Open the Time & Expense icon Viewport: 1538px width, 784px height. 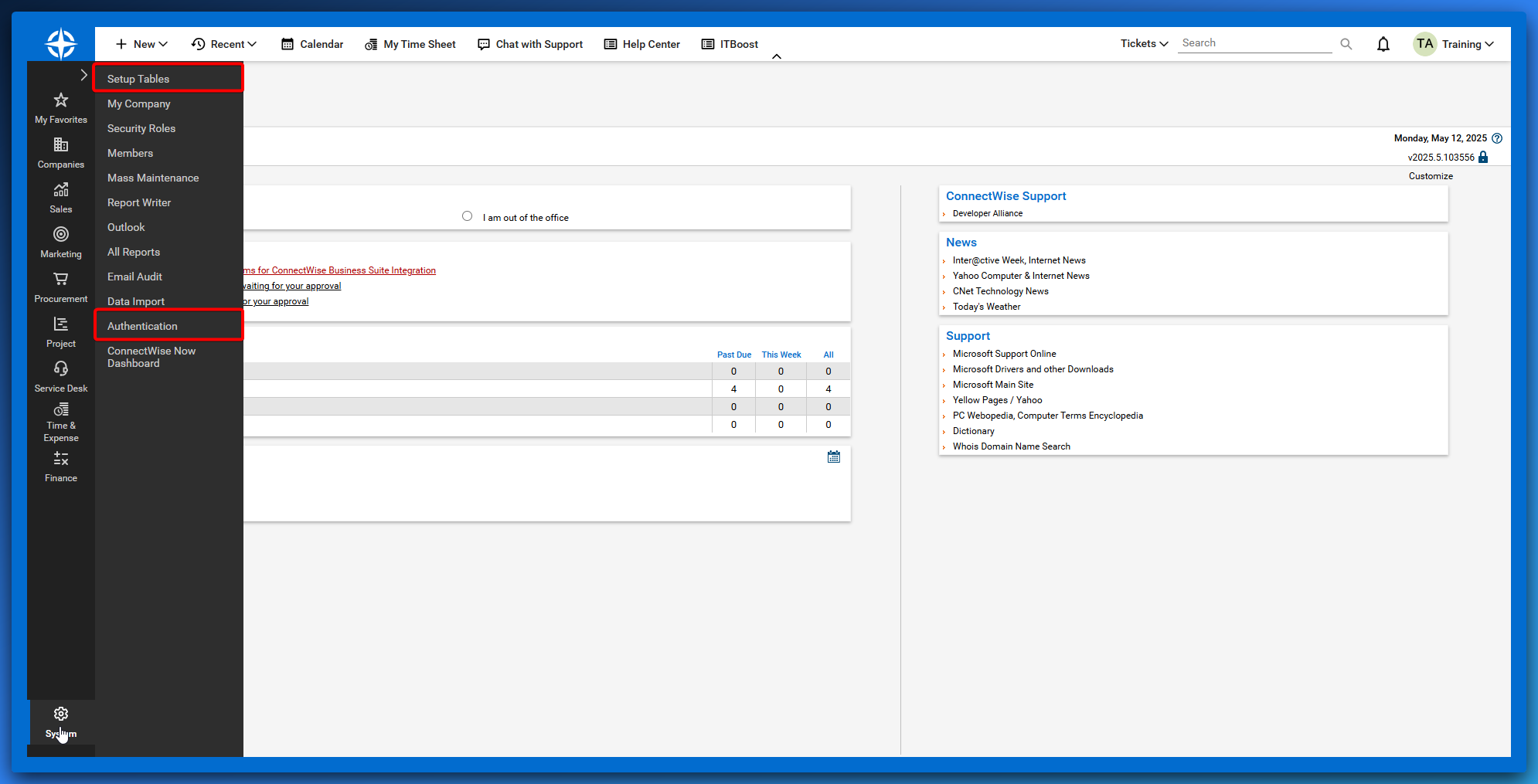[61, 409]
